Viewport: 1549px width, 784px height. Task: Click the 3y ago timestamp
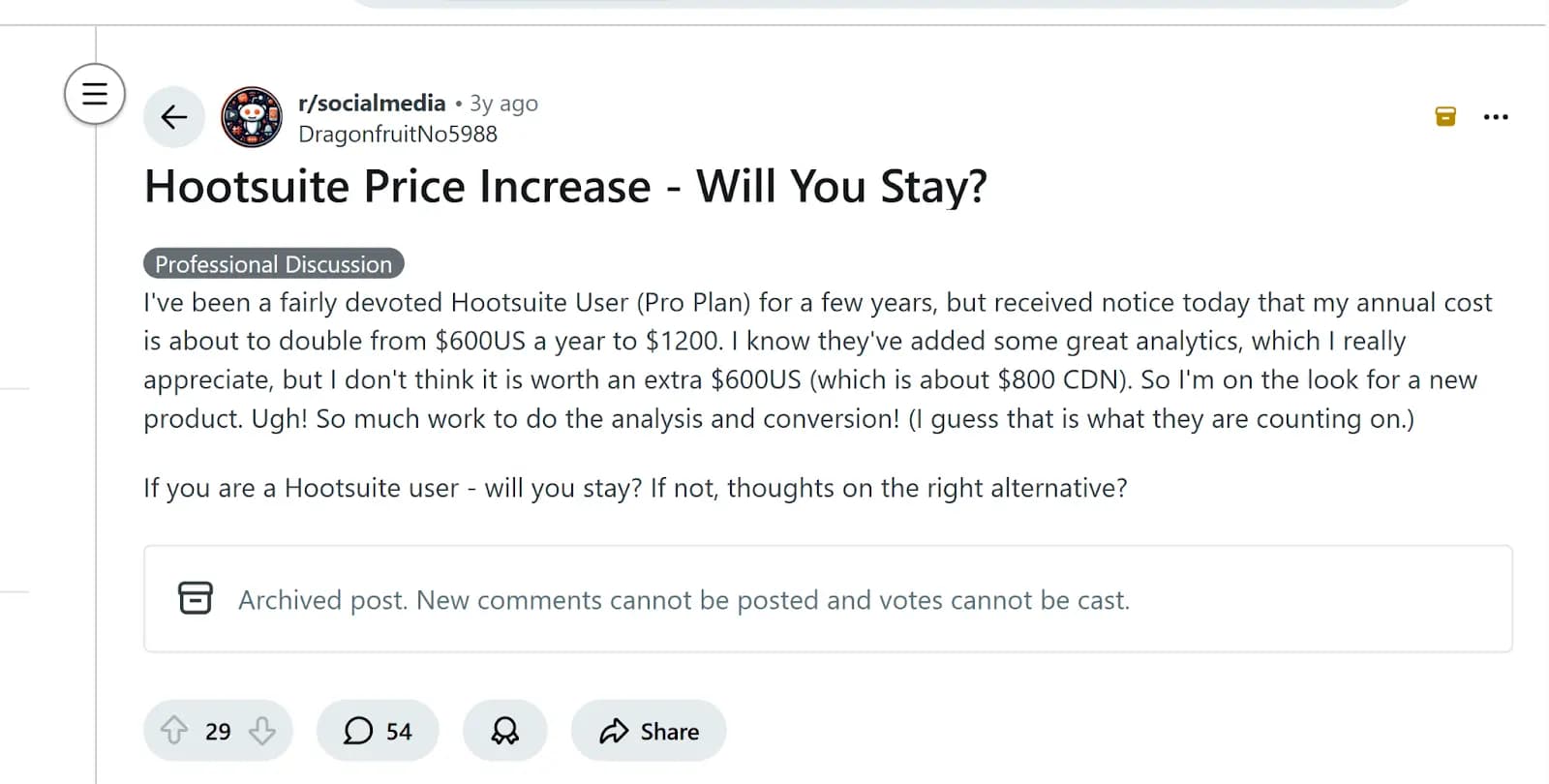click(502, 103)
